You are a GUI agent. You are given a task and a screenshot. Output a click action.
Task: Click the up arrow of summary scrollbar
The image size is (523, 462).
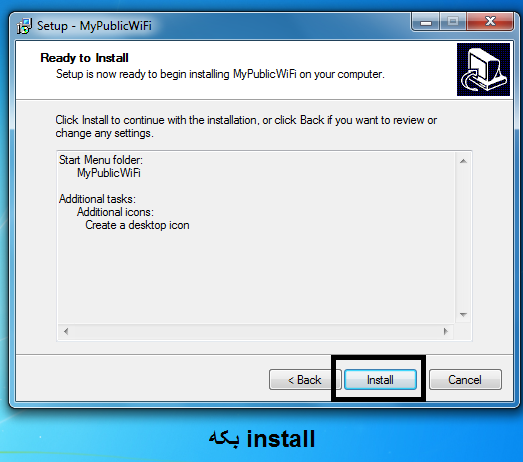point(463,161)
